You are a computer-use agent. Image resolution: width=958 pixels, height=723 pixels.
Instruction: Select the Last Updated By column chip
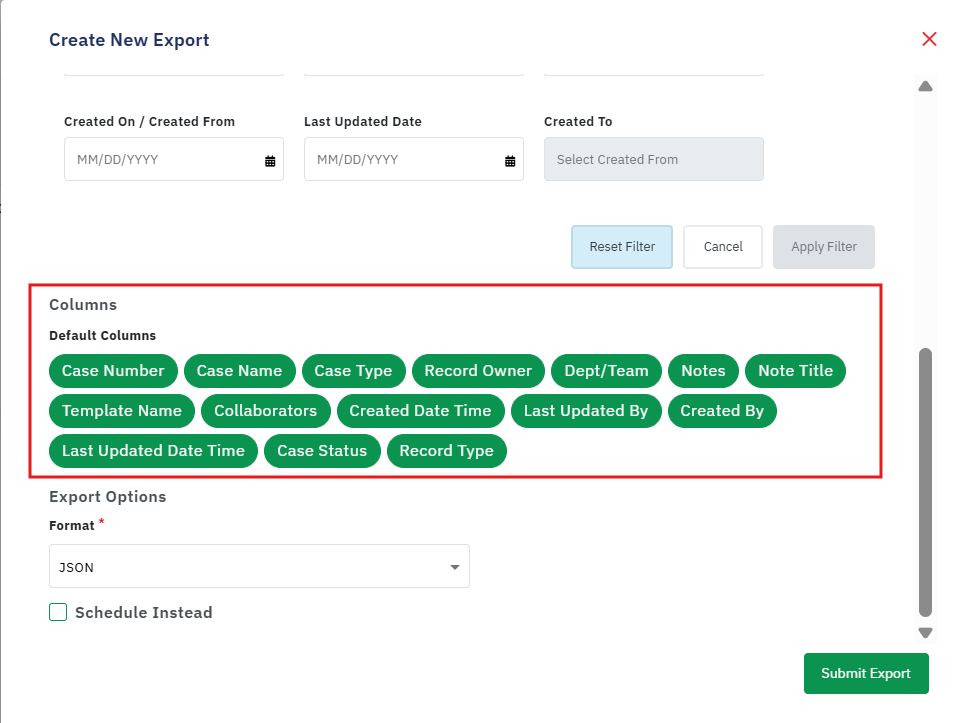click(586, 411)
